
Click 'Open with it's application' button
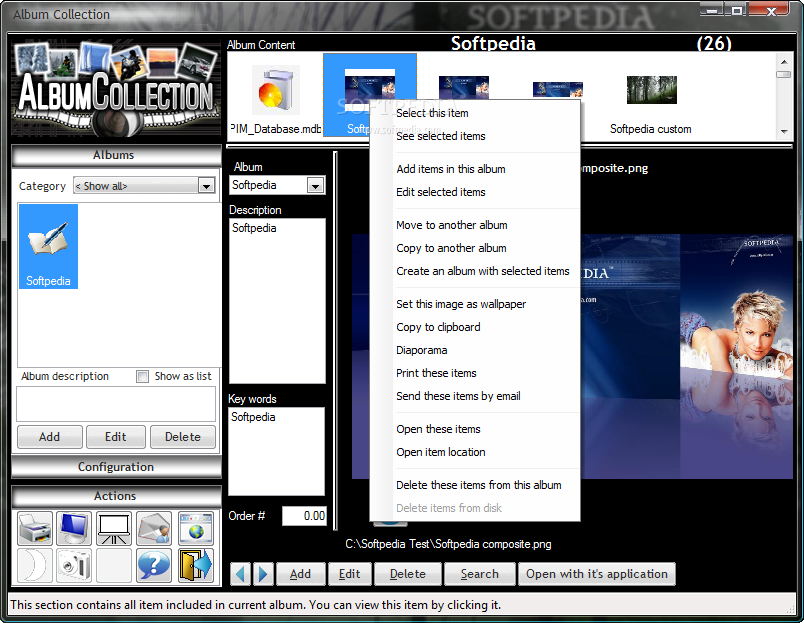pyautogui.click(x=597, y=574)
